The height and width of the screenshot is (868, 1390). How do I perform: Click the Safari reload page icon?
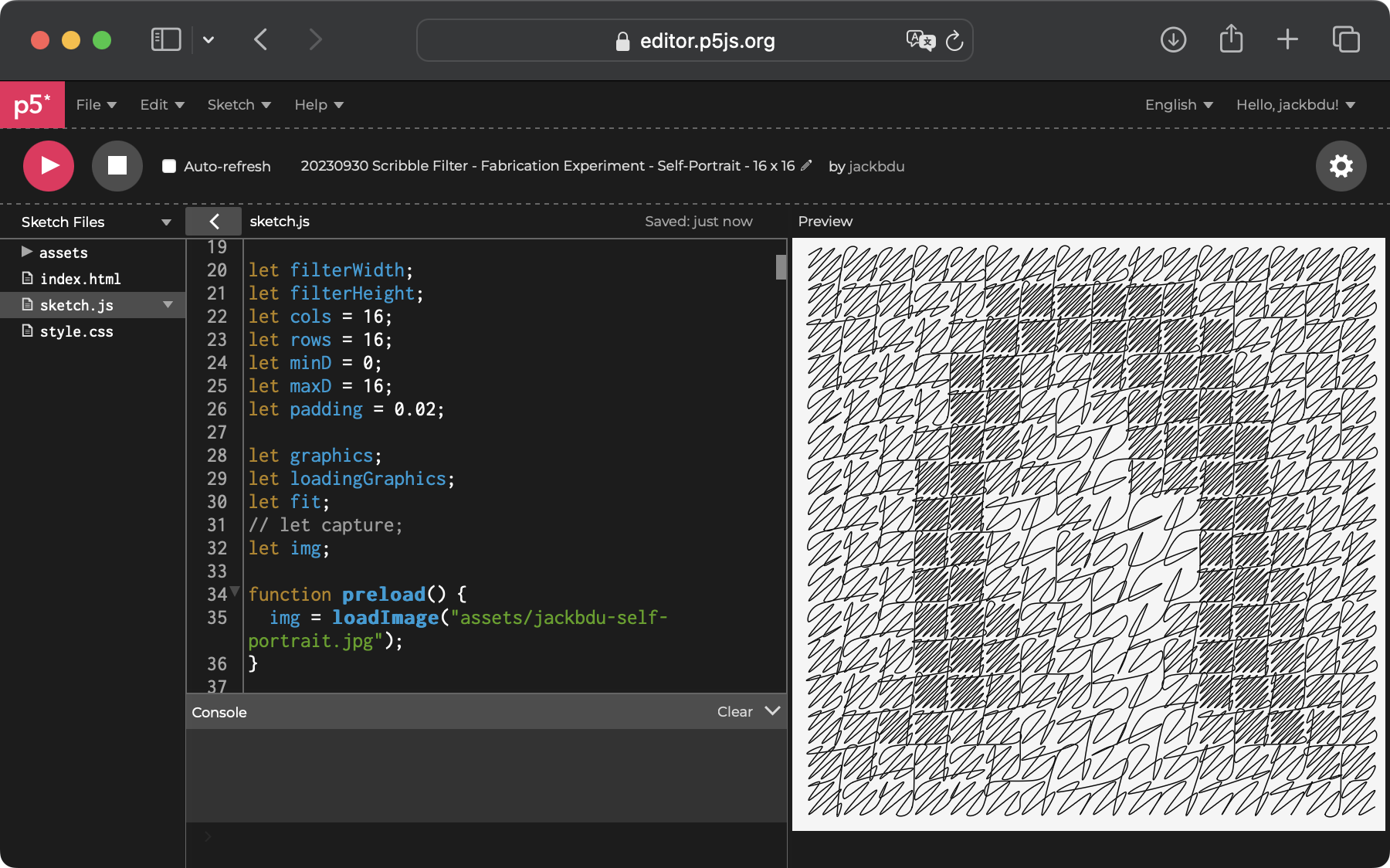[954, 41]
